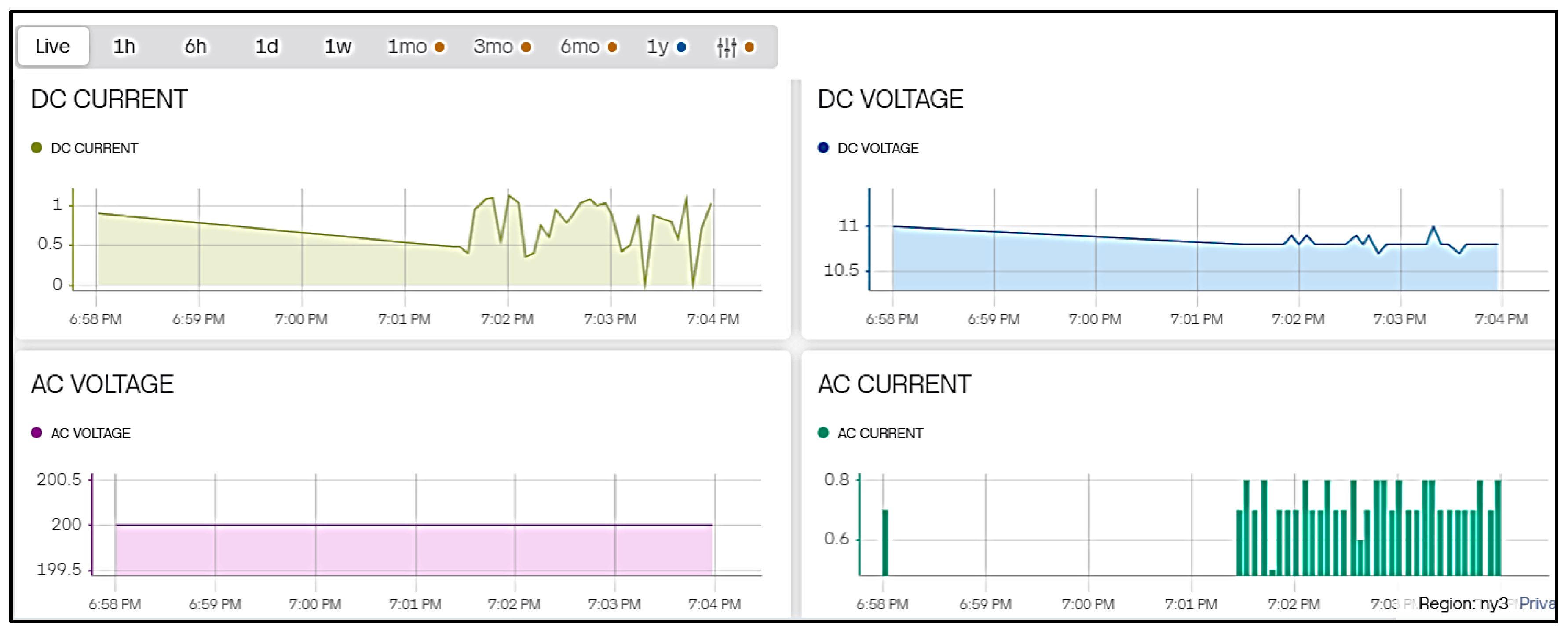
Task: Select the 1d time range
Action: (267, 46)
